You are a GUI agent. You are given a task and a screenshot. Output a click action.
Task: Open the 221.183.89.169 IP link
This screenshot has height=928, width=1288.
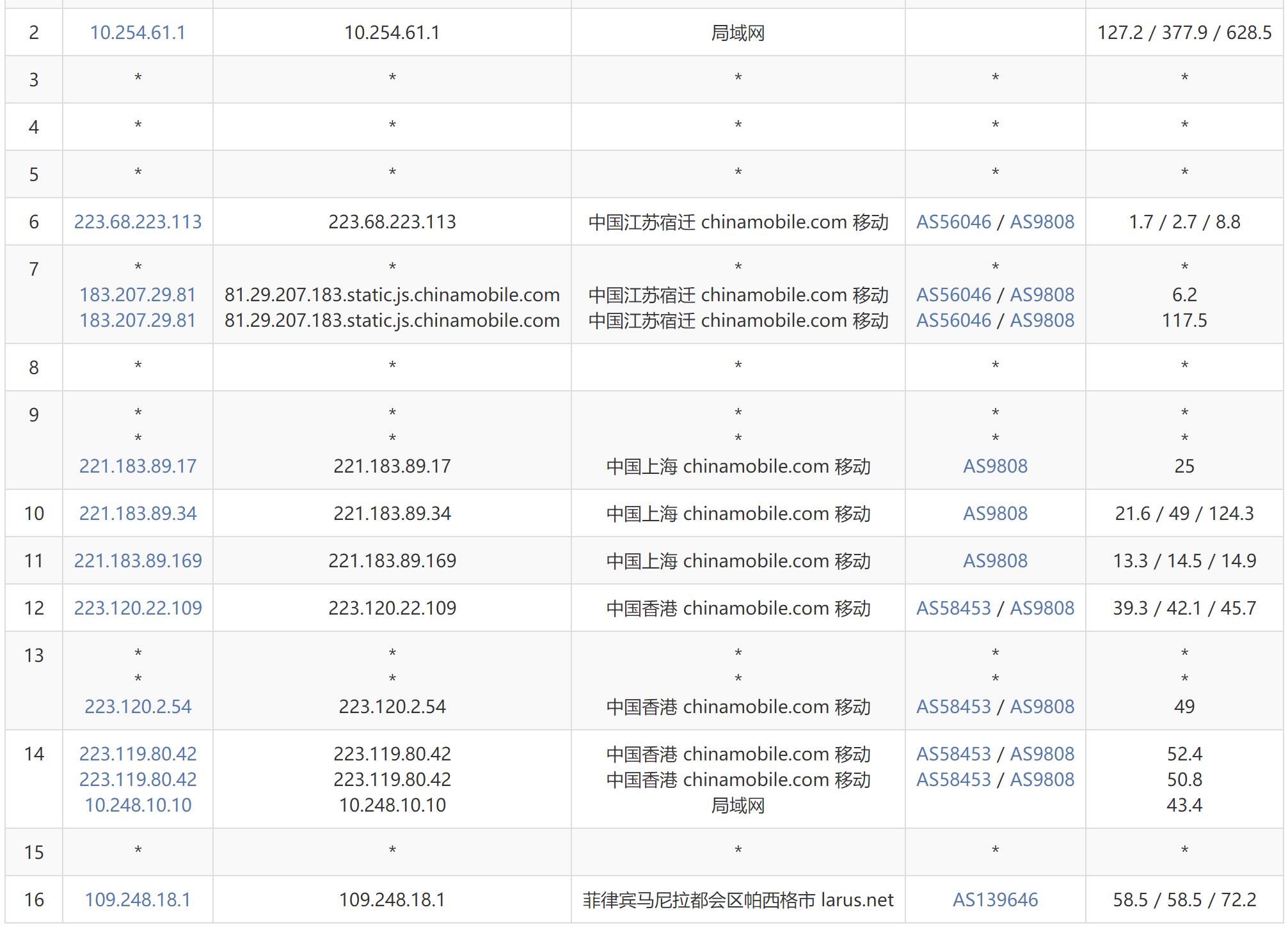coord(138,561)
